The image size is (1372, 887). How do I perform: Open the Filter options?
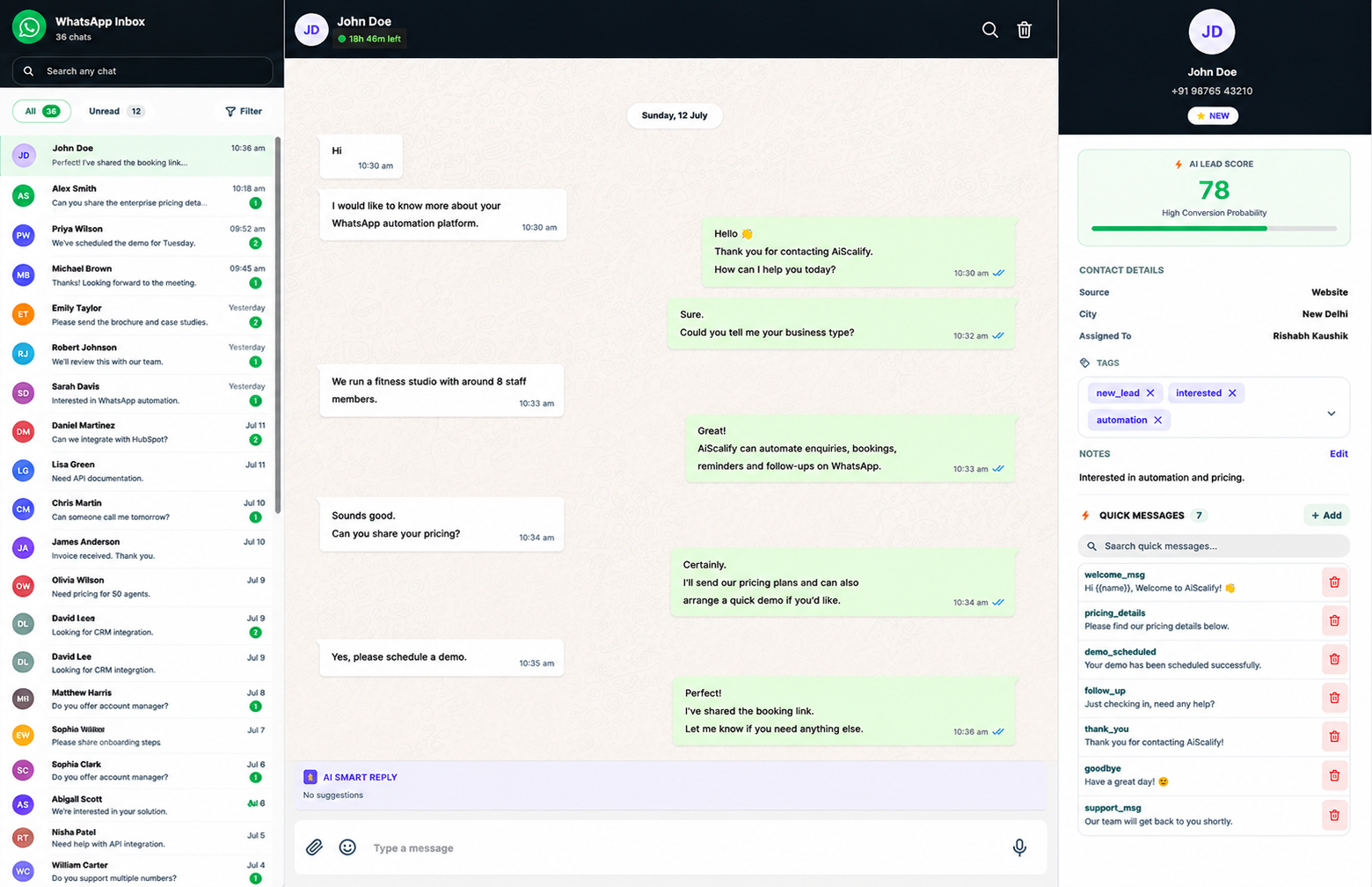244,112
